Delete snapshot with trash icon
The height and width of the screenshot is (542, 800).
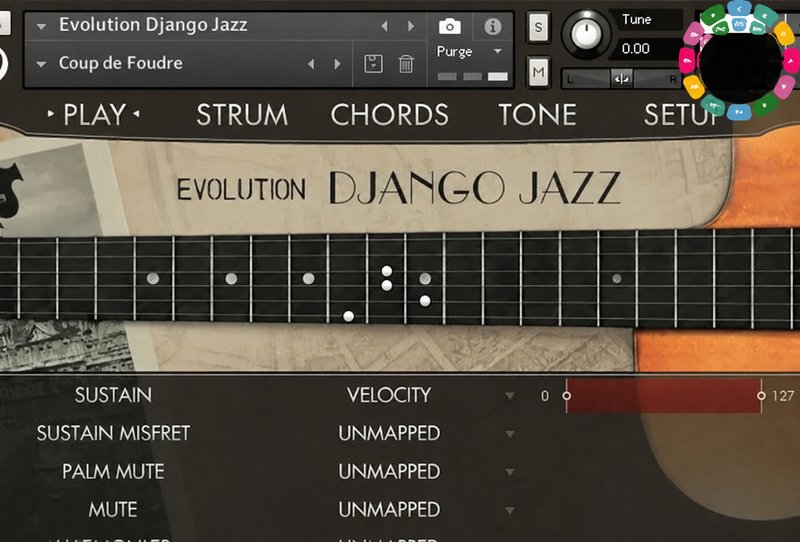pos(406,64)
